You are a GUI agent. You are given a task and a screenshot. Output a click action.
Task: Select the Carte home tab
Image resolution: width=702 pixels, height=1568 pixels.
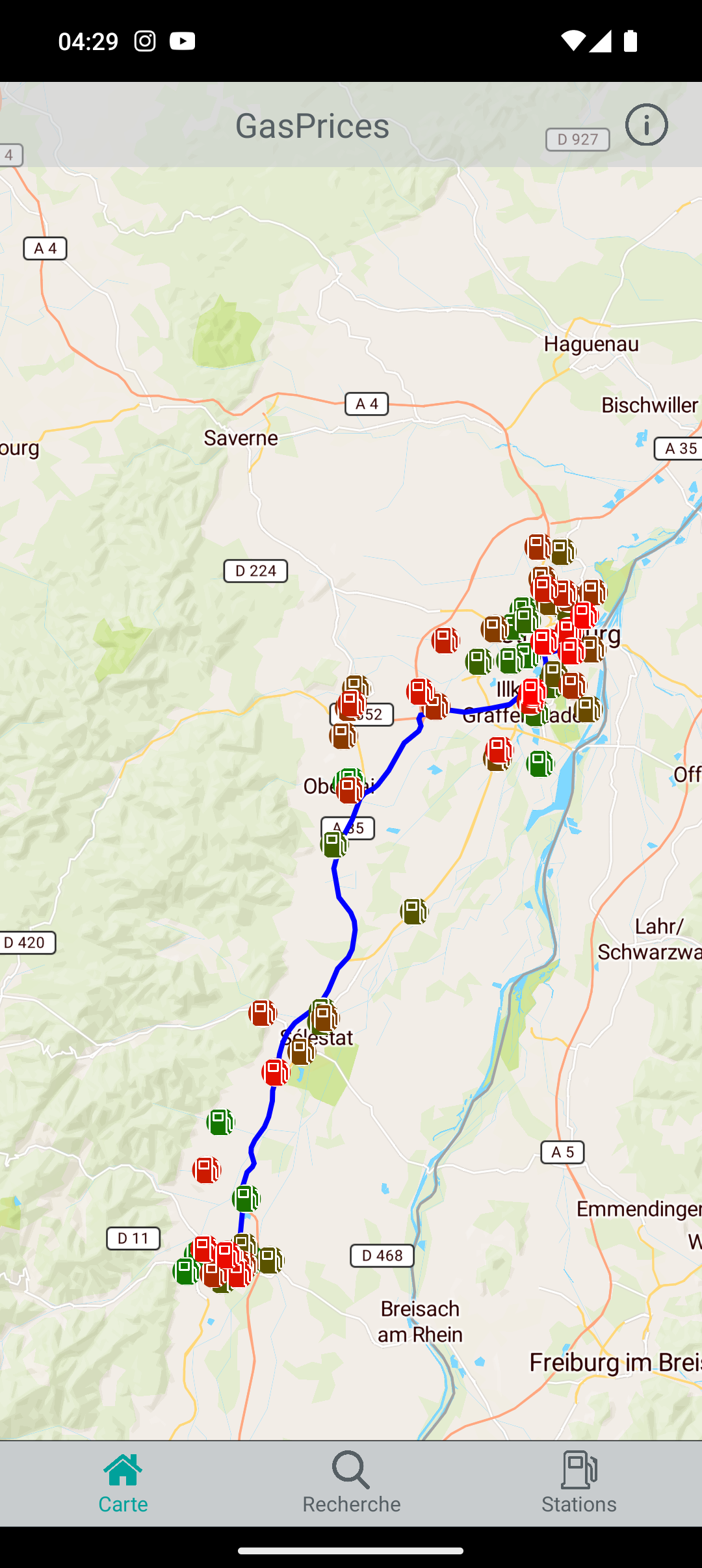123,1483
